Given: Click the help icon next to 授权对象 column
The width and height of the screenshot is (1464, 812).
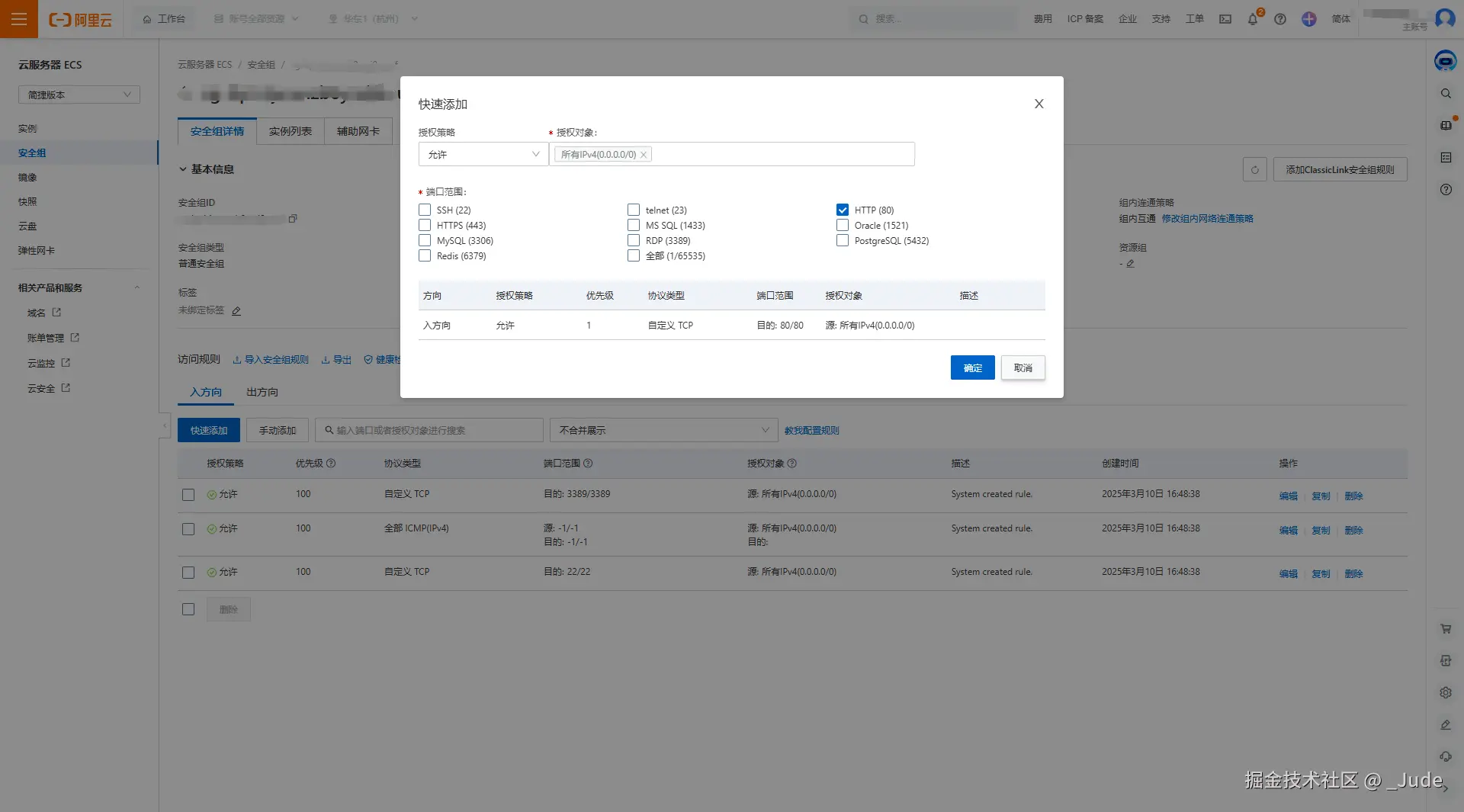Looking at the screenshot, I should [x=792, y=464].
